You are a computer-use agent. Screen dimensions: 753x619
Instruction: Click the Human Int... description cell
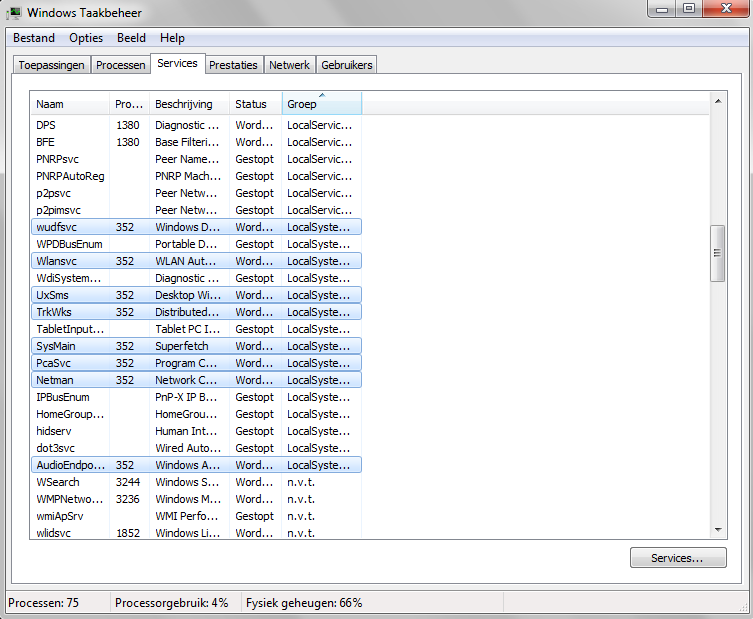186,431
